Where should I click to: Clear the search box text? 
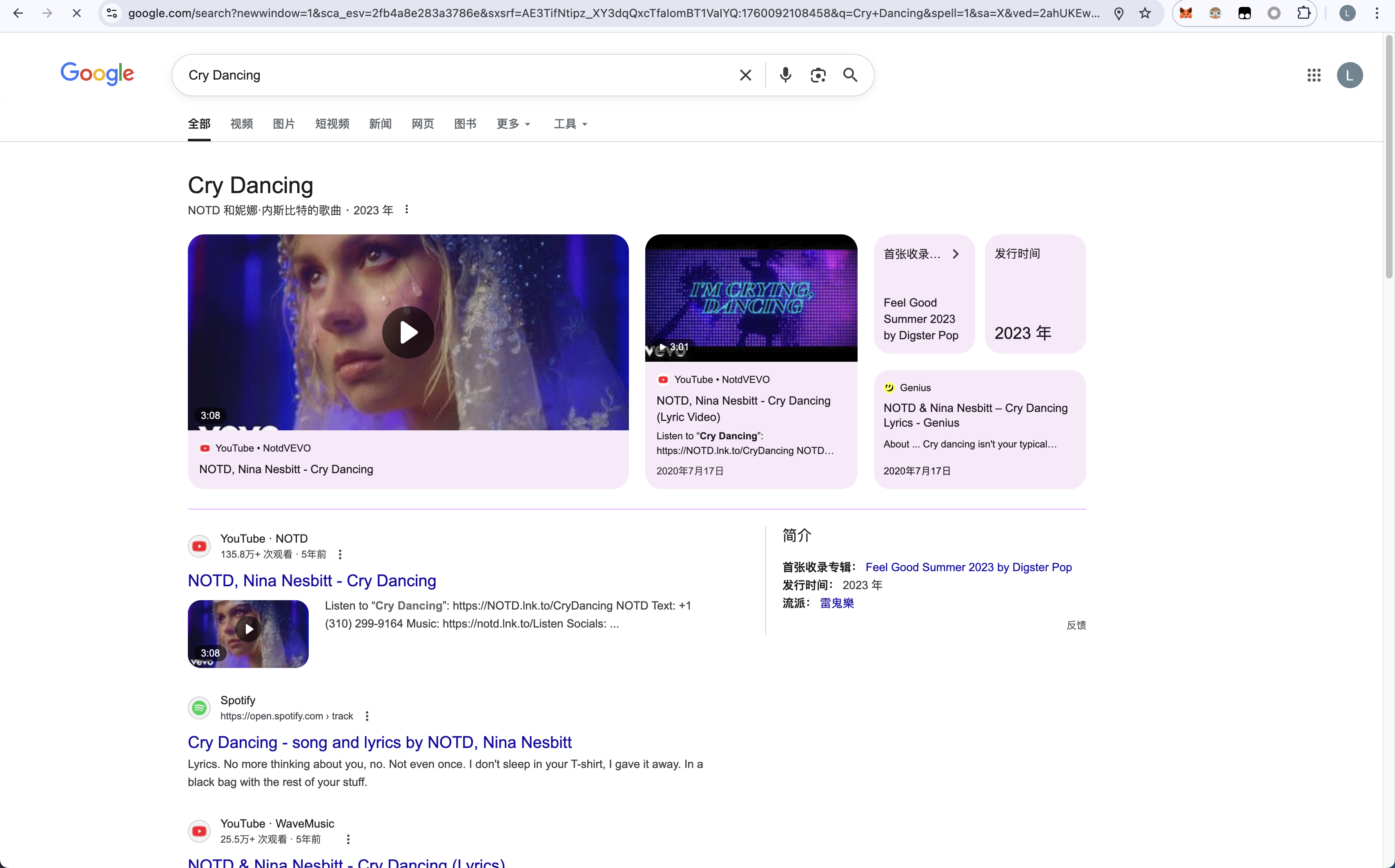click(745, 75)
